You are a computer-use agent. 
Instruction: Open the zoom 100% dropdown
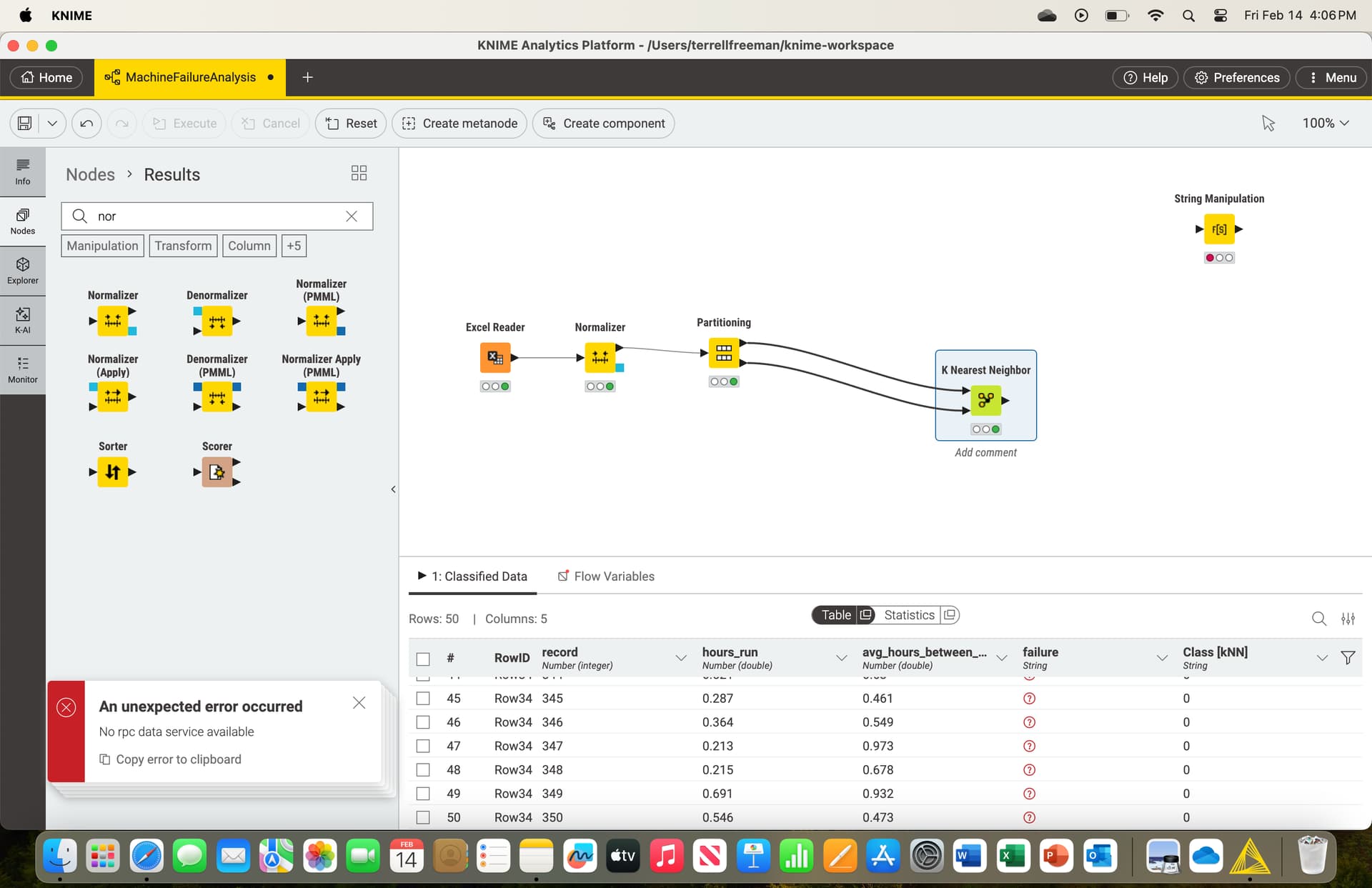[x=1325, y=124]
